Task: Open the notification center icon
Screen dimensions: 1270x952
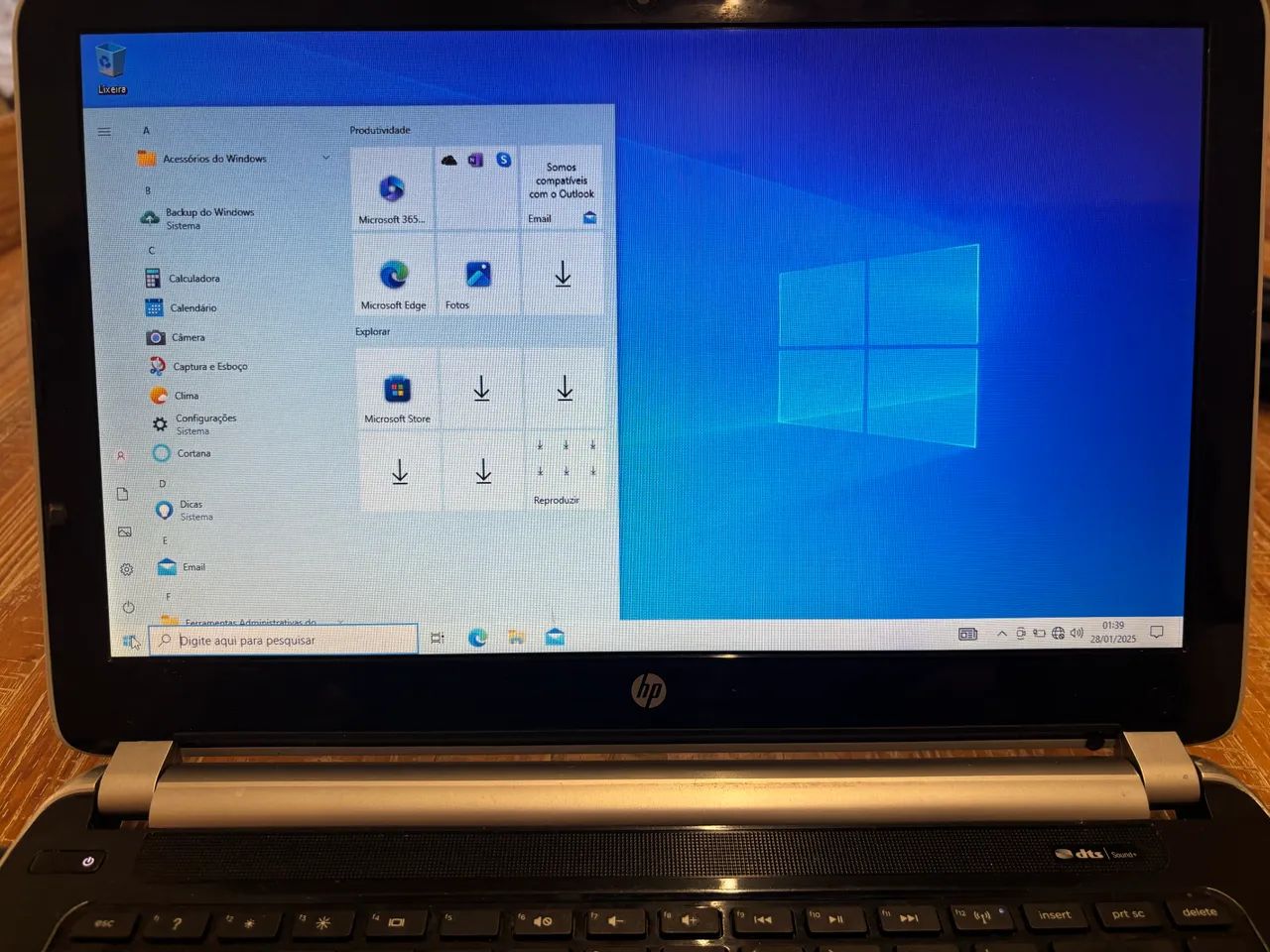Action: (1156, 632)
